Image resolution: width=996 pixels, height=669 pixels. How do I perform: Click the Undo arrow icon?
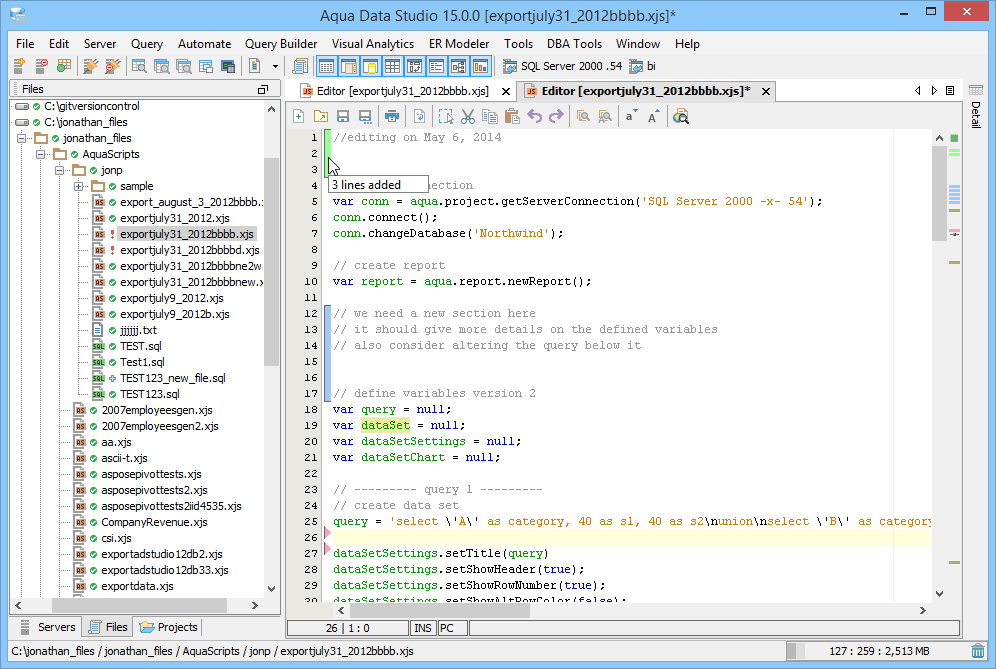[534, 116]
